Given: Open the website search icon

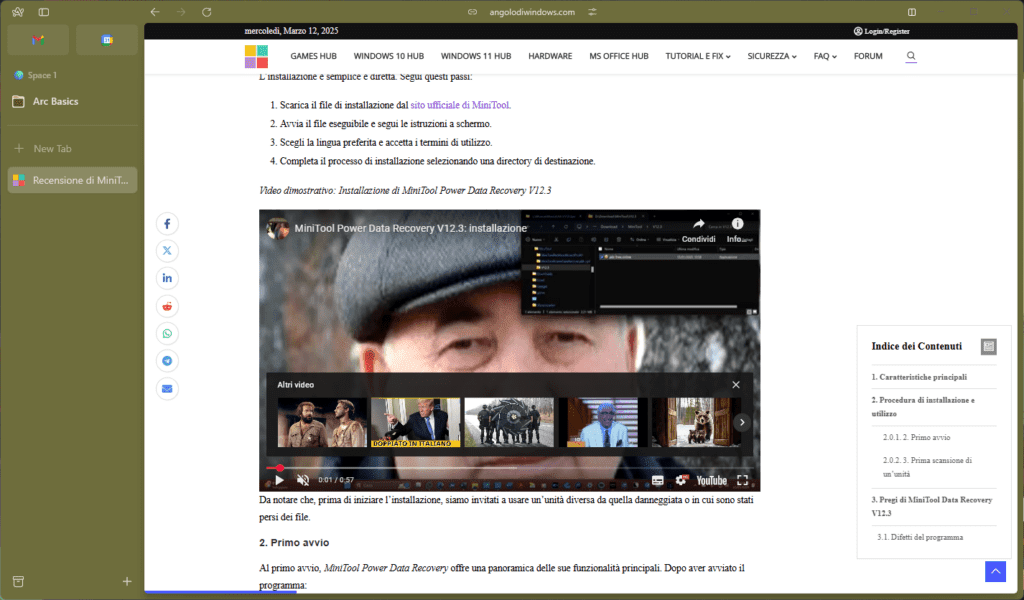Looking at the screenshot, I should pos(911,56).
